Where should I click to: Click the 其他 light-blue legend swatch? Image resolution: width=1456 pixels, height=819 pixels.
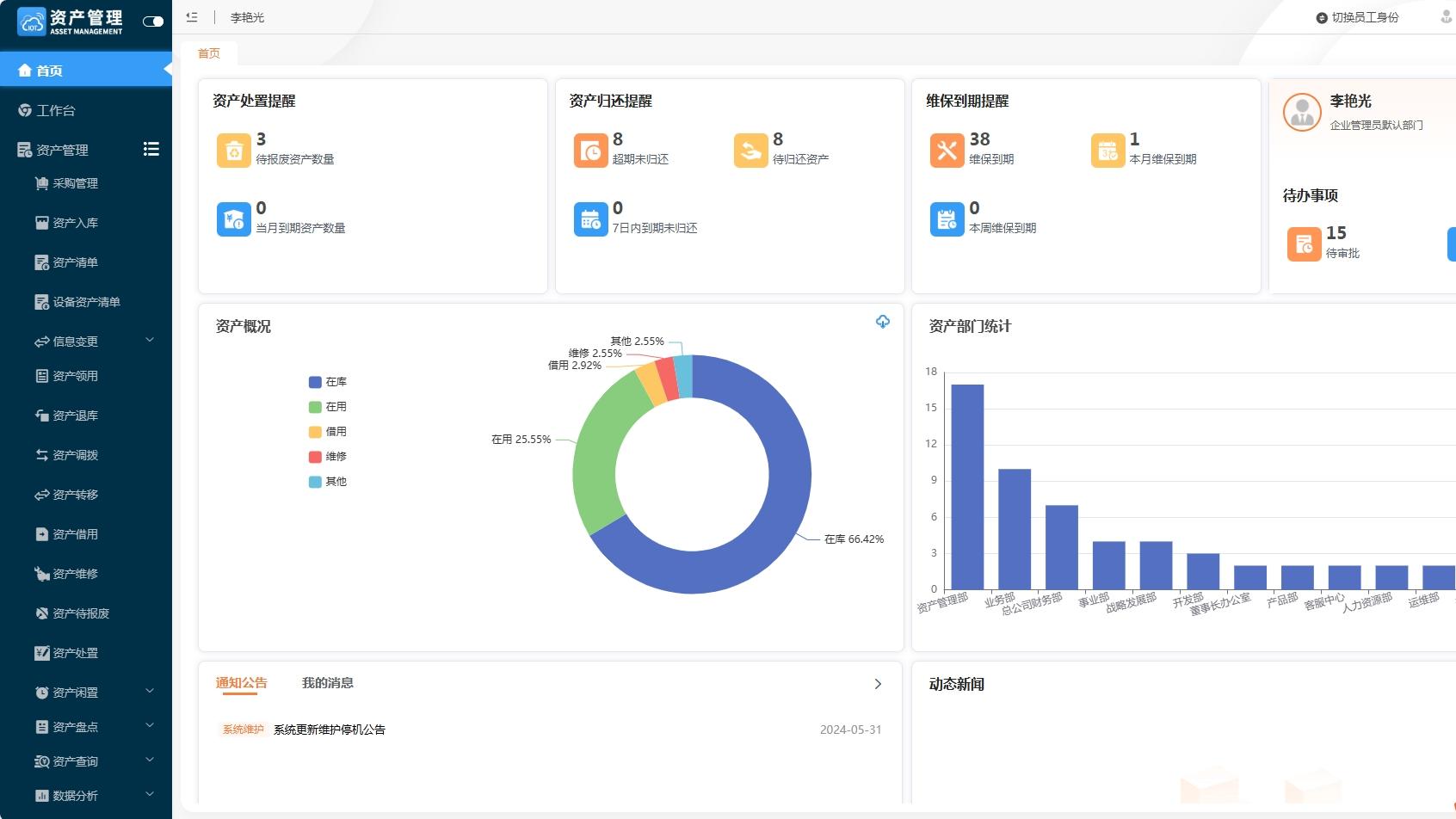pos(315,482)
